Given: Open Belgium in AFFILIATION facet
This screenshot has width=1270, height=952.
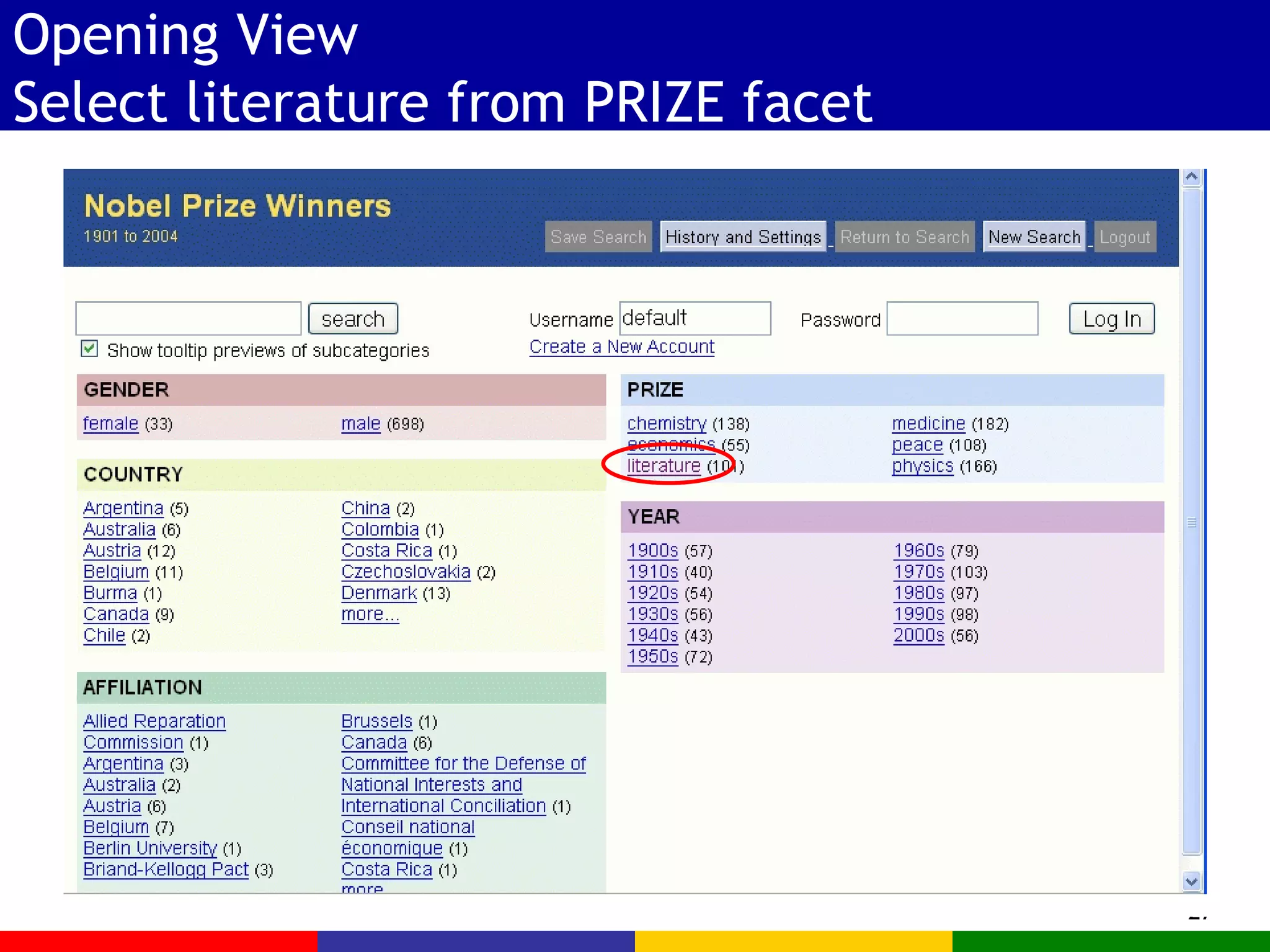Looking at the screenshot, I should pyautogui.click(x=116, y=827).
